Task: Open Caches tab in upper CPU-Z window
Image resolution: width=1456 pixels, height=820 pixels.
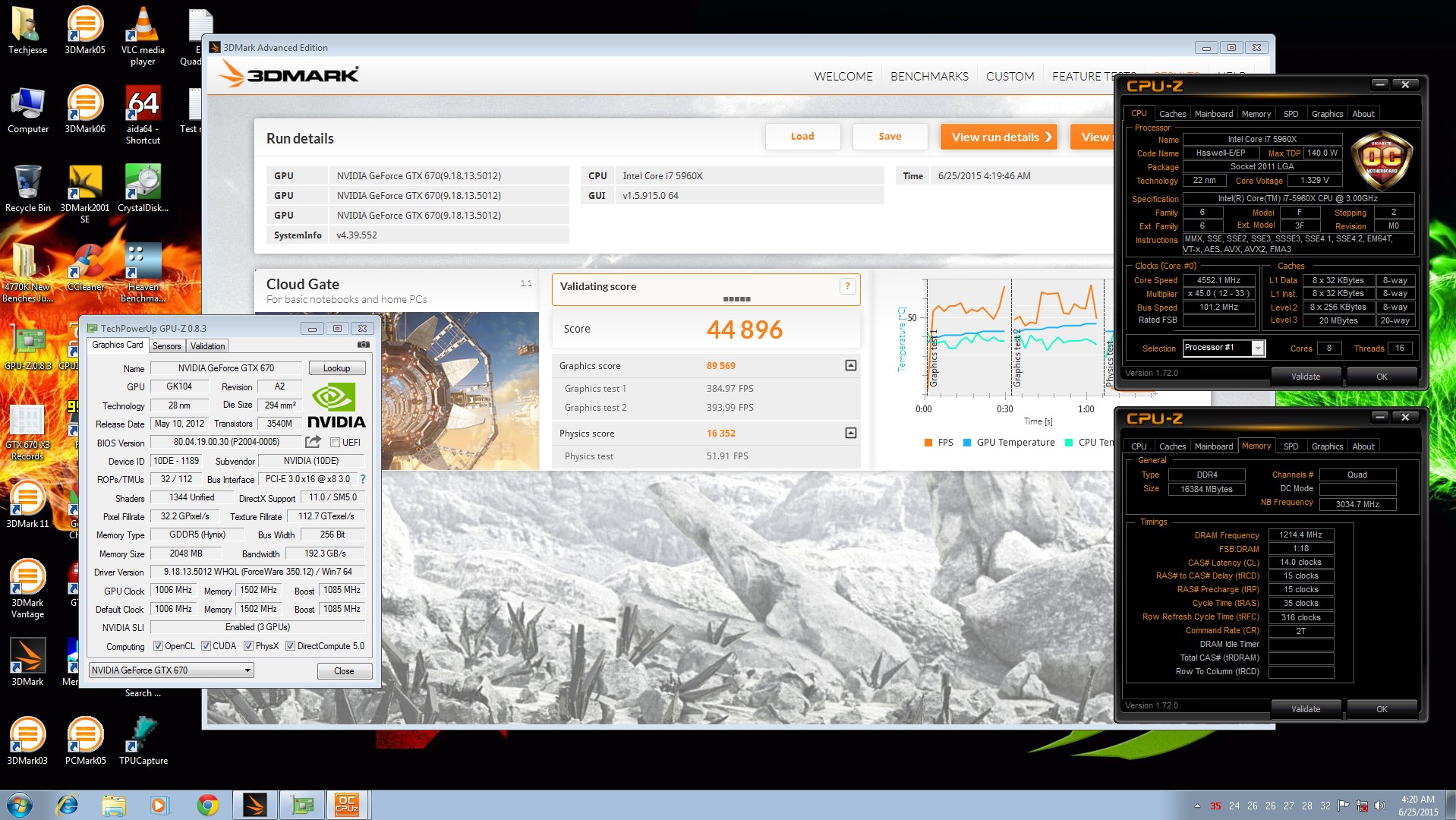Action: coord(1172,114)
